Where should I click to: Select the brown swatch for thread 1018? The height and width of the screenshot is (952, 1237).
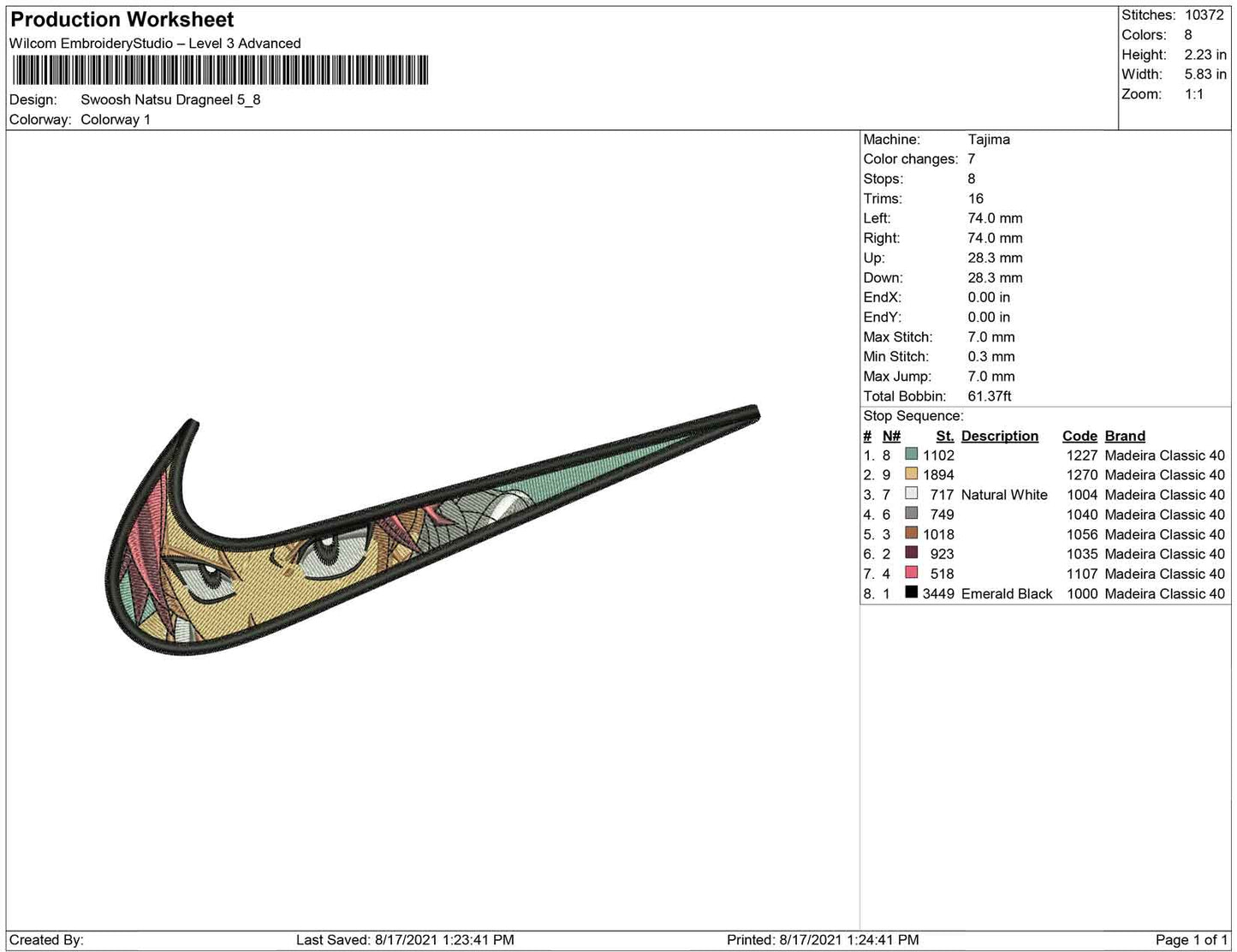[x=912, y=534]
